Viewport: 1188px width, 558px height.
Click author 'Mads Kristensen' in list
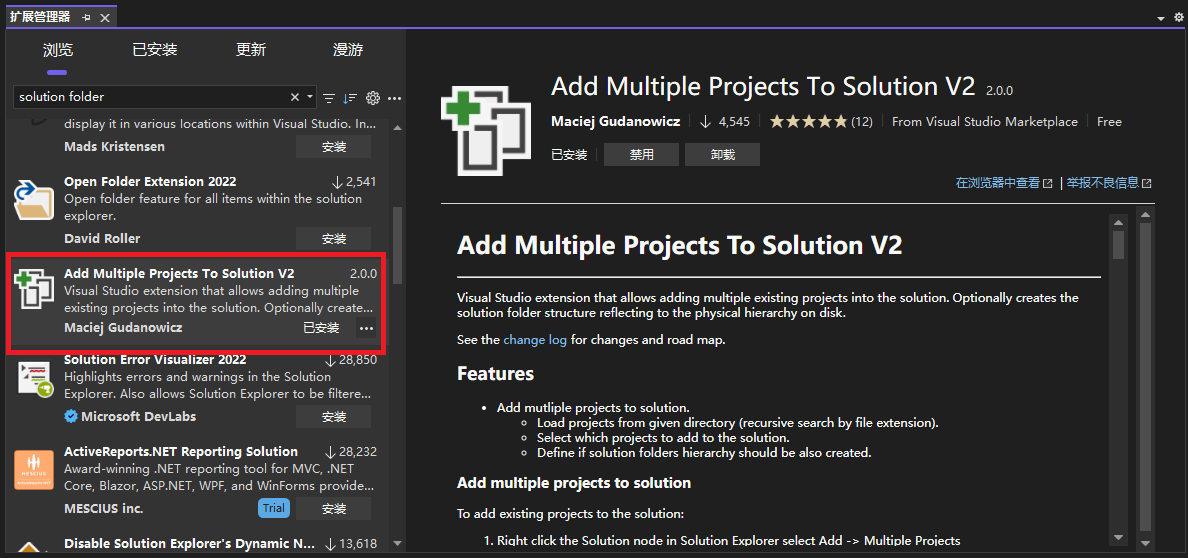tap(114, 146)
